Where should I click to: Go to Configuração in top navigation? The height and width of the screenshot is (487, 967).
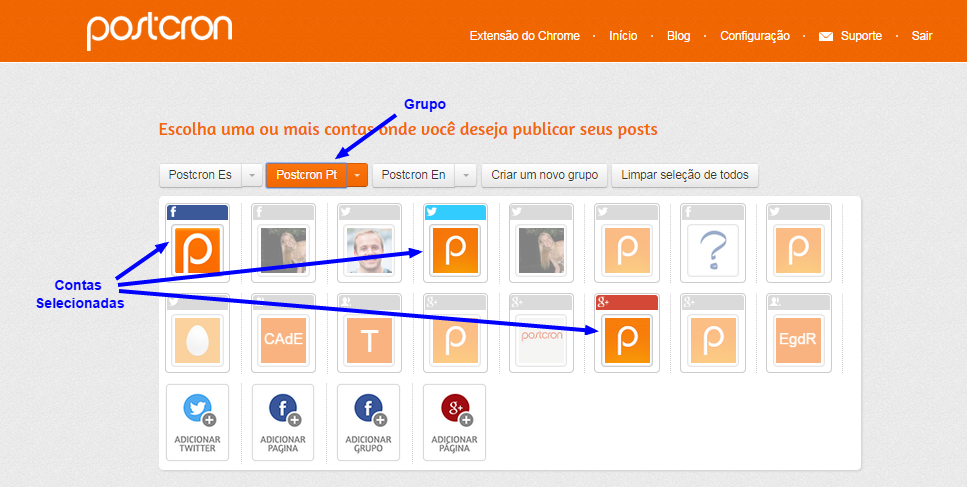pos(755,36)
